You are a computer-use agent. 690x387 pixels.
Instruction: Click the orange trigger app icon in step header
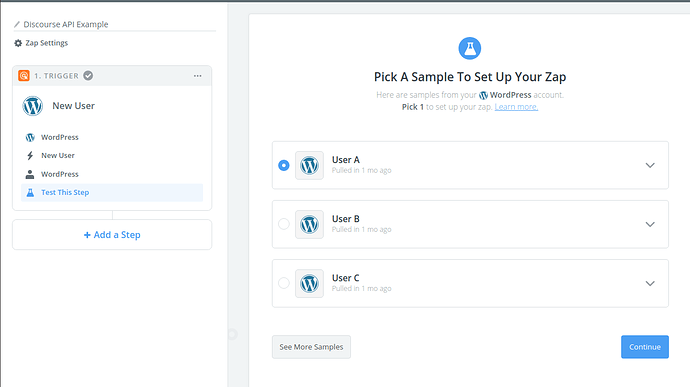(x=24, y=76)
